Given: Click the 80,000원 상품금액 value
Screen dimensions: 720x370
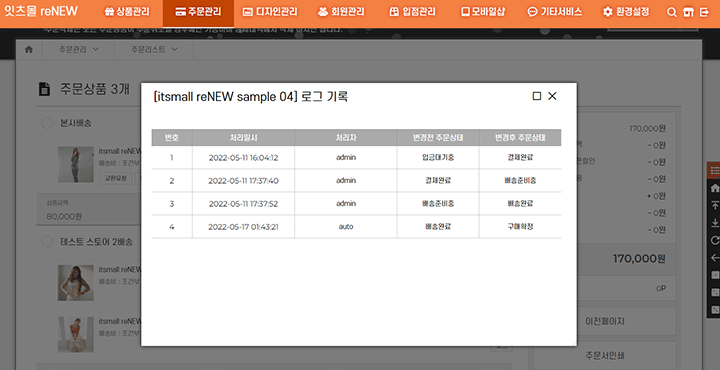Looking at the screenshot, I should 64,216.
